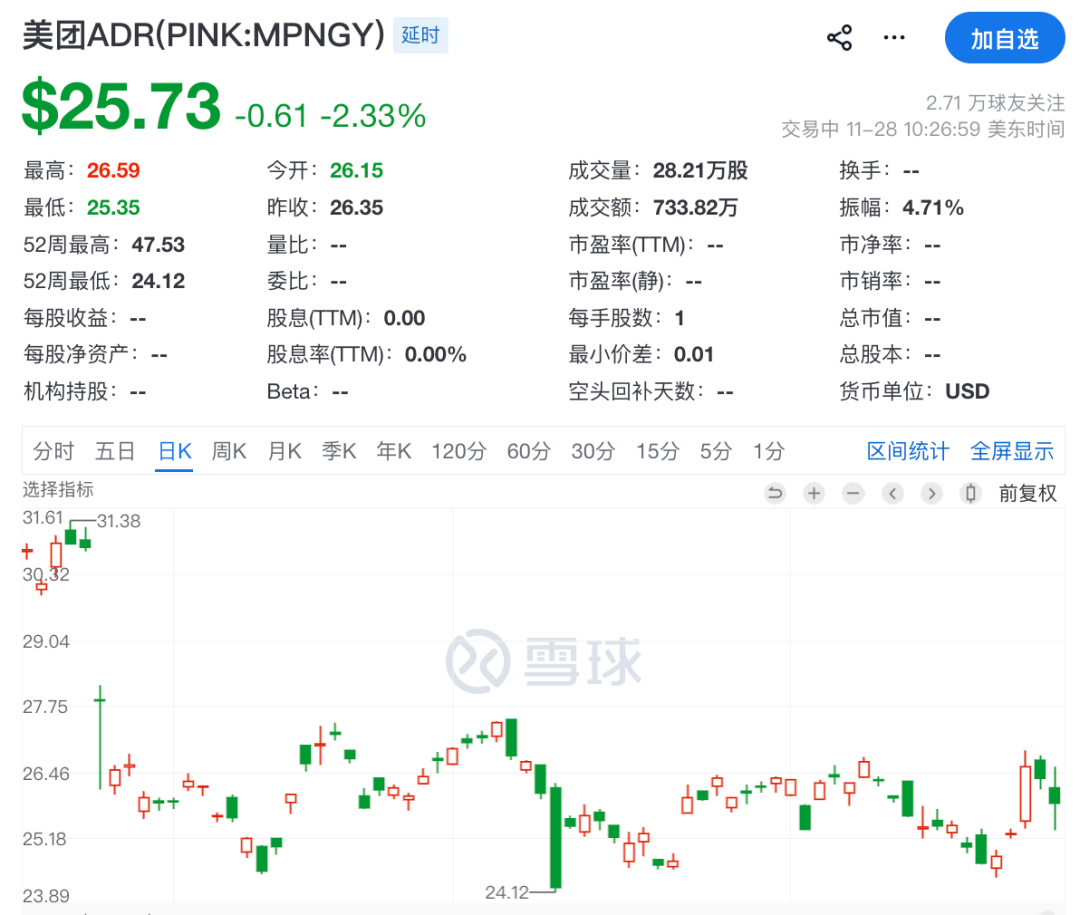Click the 24.12 low marker on chart
This screenshot has height=915, width=1080.
(507, 892)
